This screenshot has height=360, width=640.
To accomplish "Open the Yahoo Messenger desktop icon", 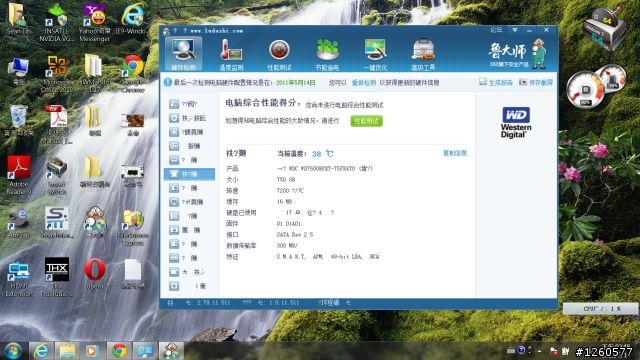I will click(x=94, y=22).
